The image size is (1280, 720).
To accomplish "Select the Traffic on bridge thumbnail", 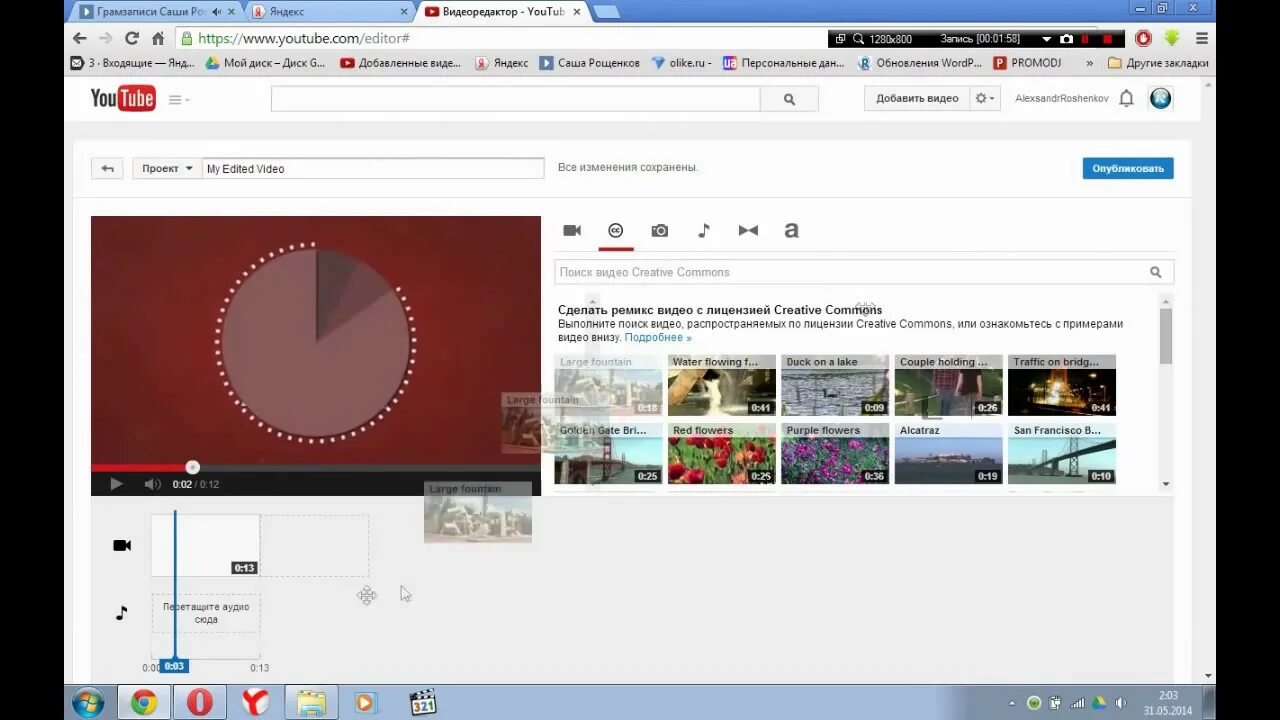I will click(x=1062, y=385).
